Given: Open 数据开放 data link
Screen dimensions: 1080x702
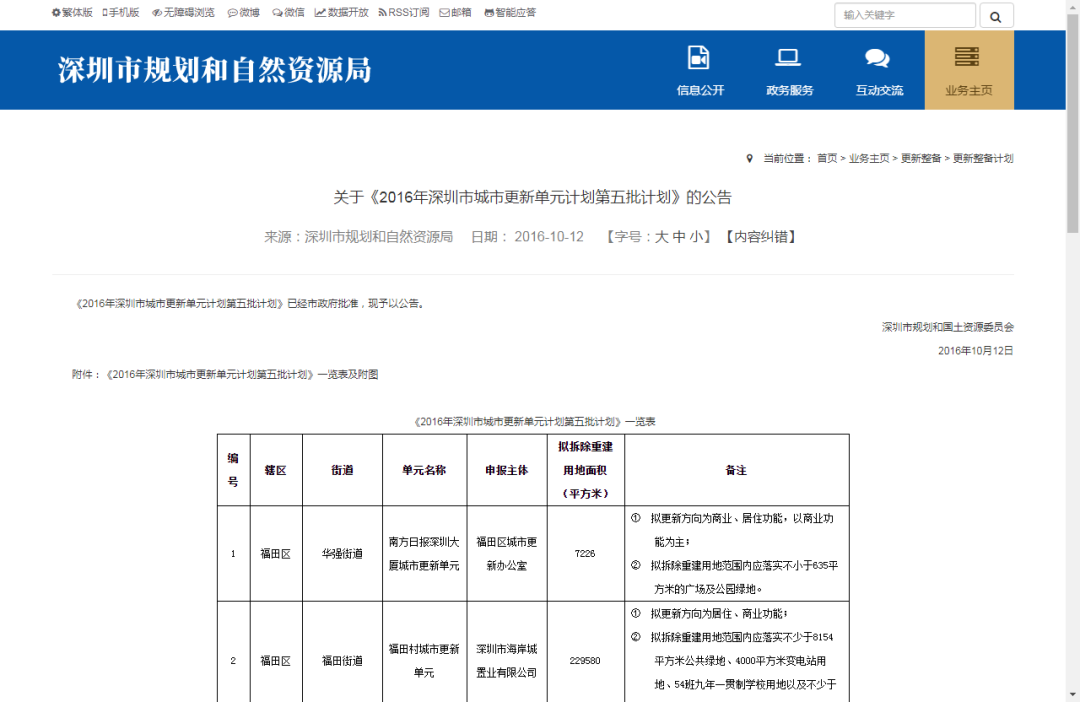Looking at the screenshot, I should [341, 13].
